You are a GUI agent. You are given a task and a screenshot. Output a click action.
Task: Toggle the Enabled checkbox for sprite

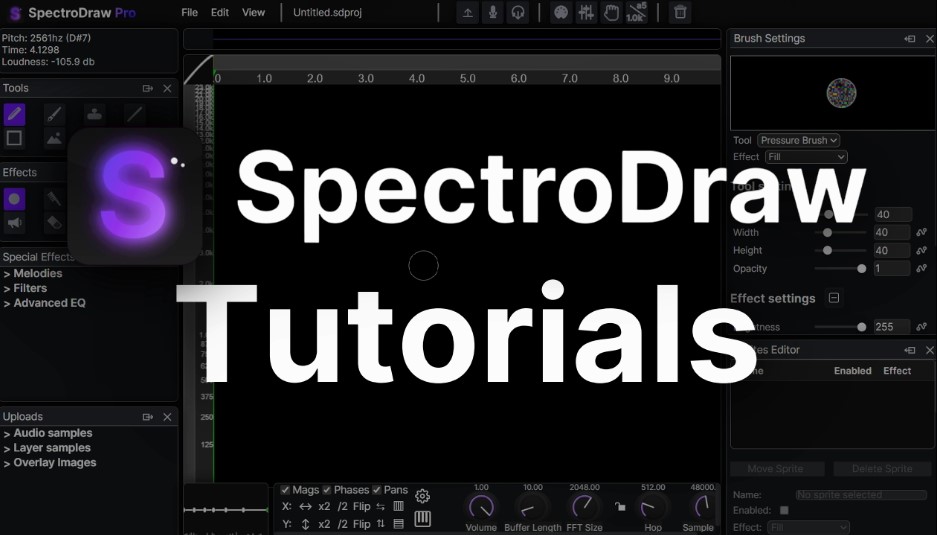coord(784,510)
